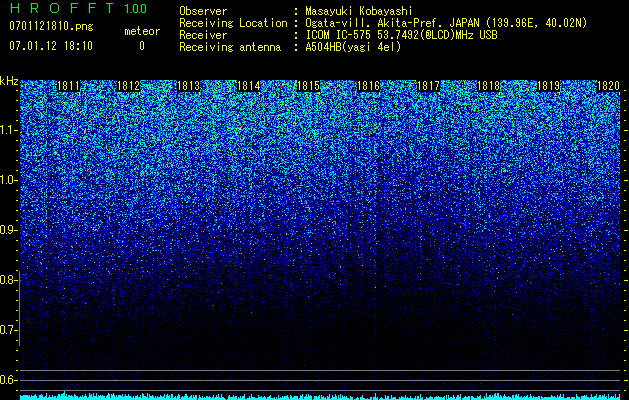Click the 1818 time marker
The width and height of the screenshot is (629, 400).
tap(489, 86)
